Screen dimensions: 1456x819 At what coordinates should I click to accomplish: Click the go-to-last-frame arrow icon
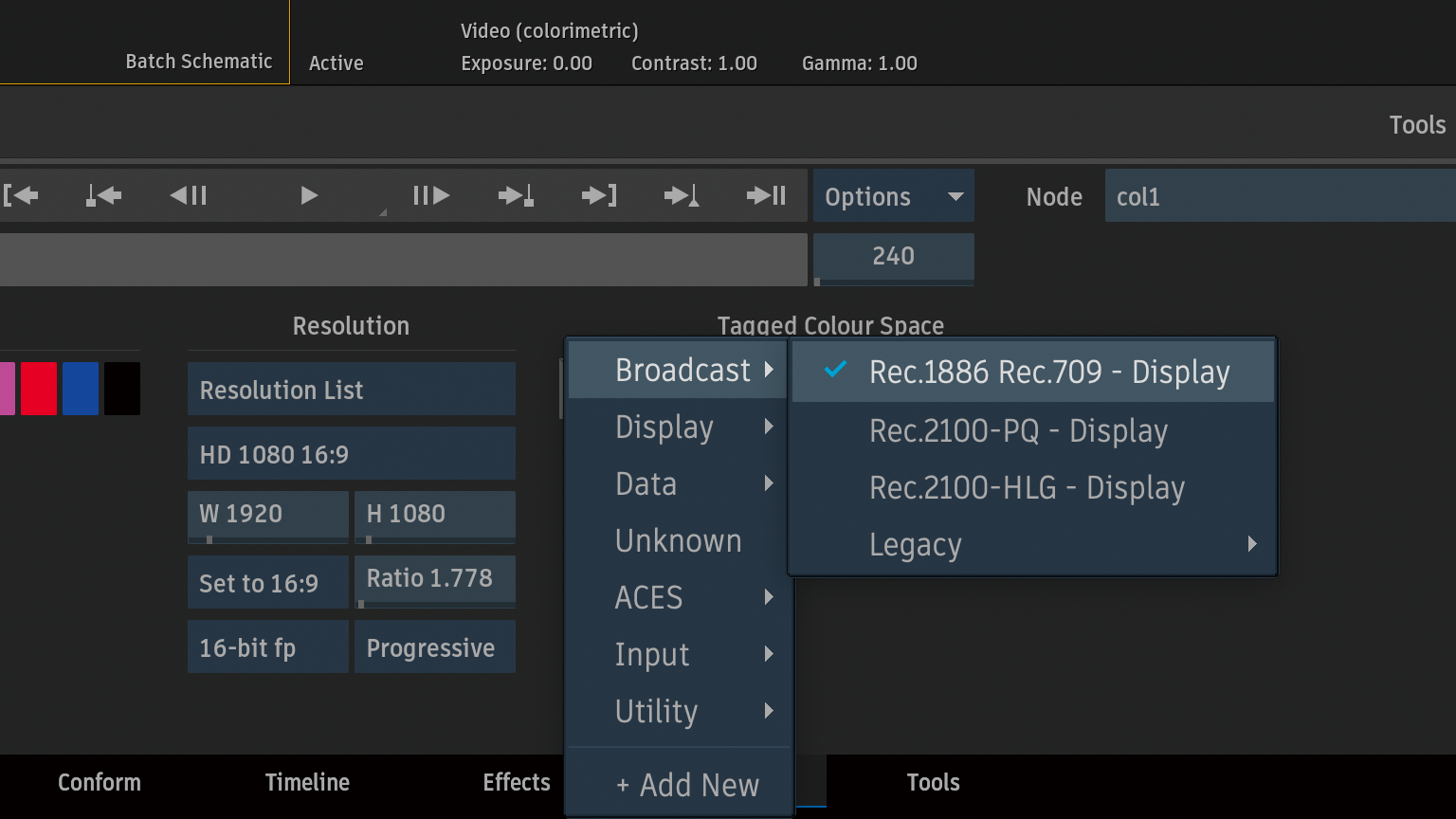(x=766, y=196)
